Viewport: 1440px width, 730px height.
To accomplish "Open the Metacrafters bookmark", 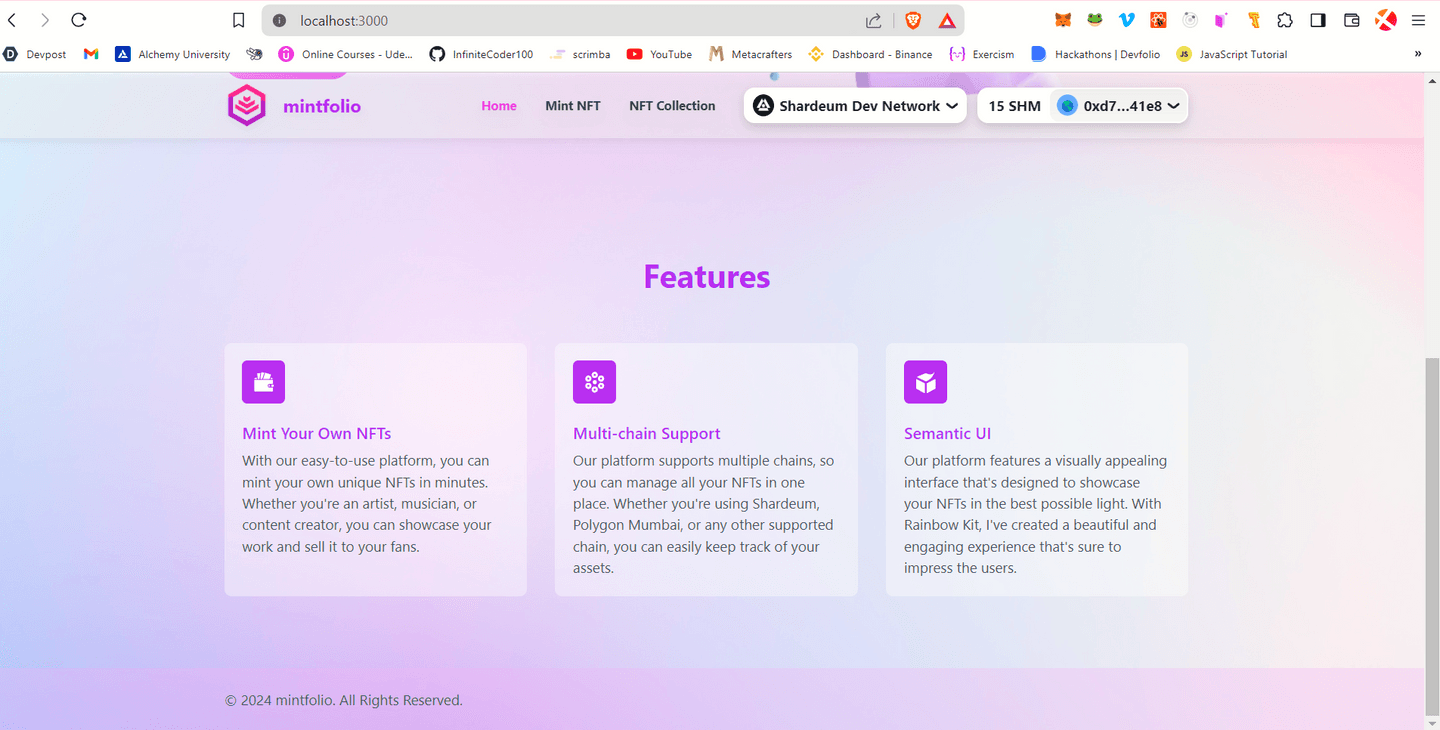I will click(x=750, y=54).
